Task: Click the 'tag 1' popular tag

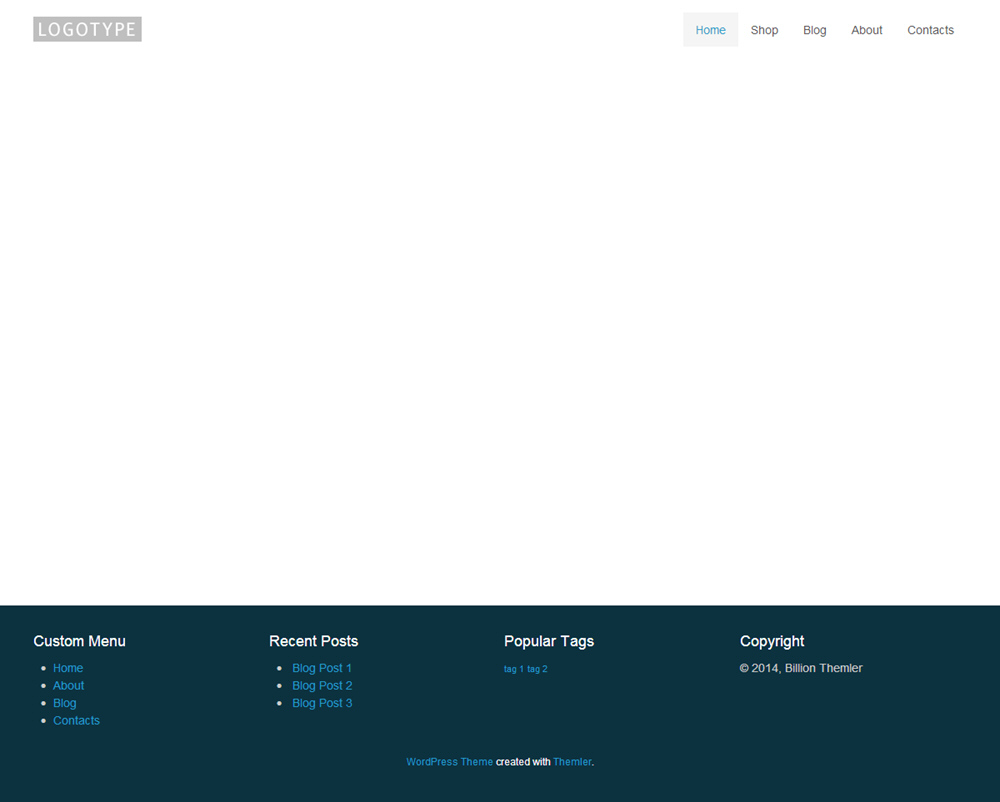Action: (x=514, y=669)
